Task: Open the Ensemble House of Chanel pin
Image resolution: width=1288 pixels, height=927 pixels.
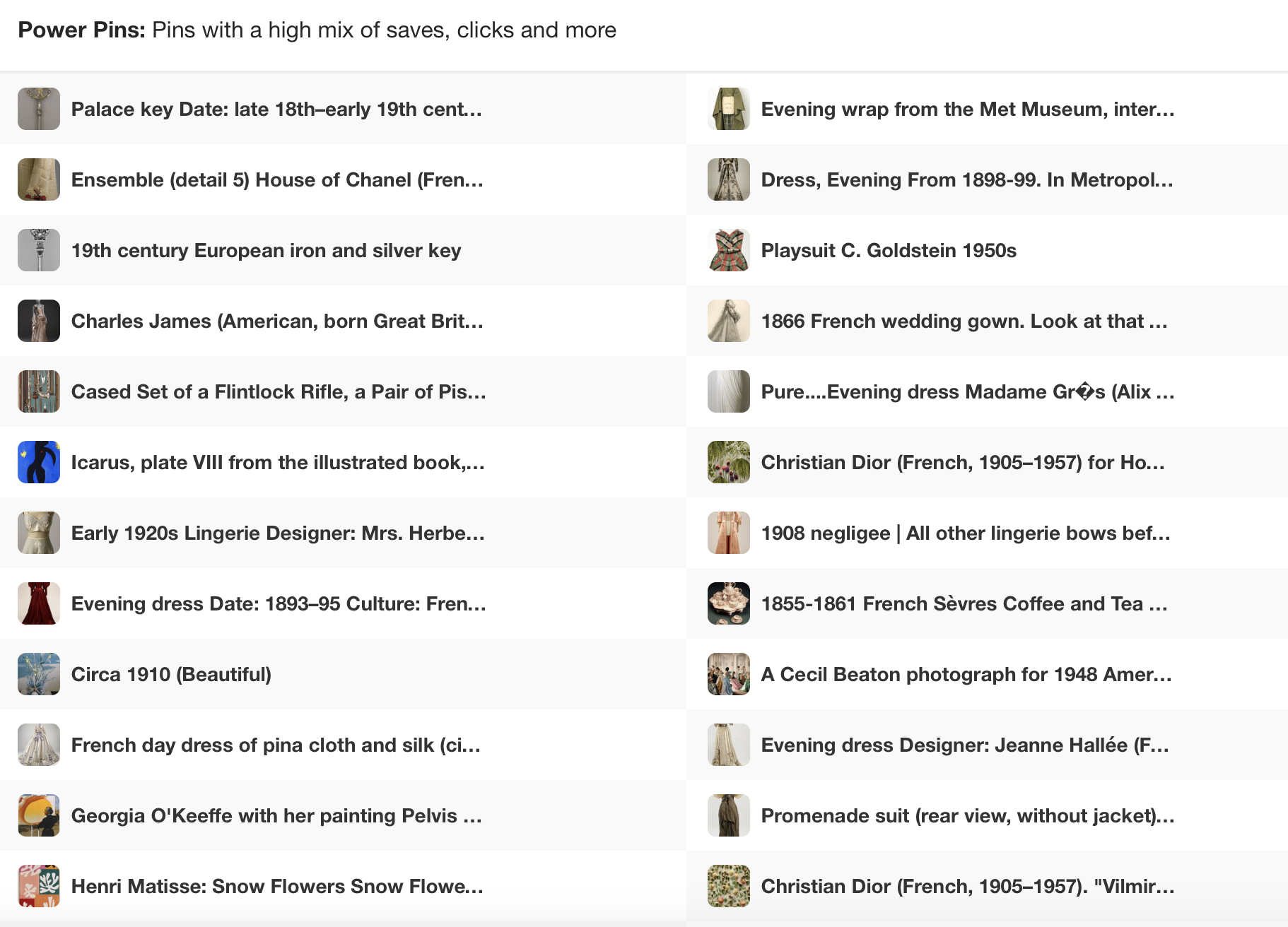Action: tap(277, 179)
